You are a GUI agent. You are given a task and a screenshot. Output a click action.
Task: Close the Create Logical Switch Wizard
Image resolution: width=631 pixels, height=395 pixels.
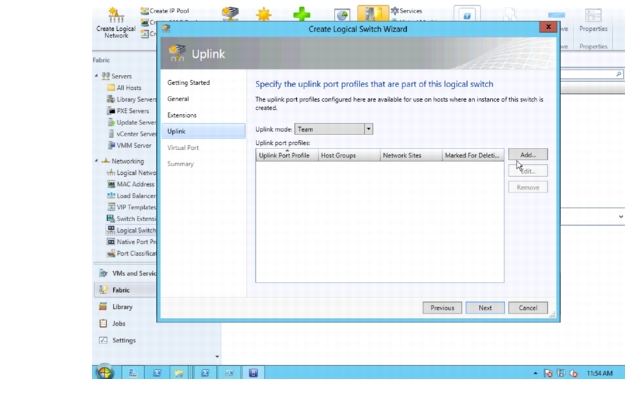[548, 27]
